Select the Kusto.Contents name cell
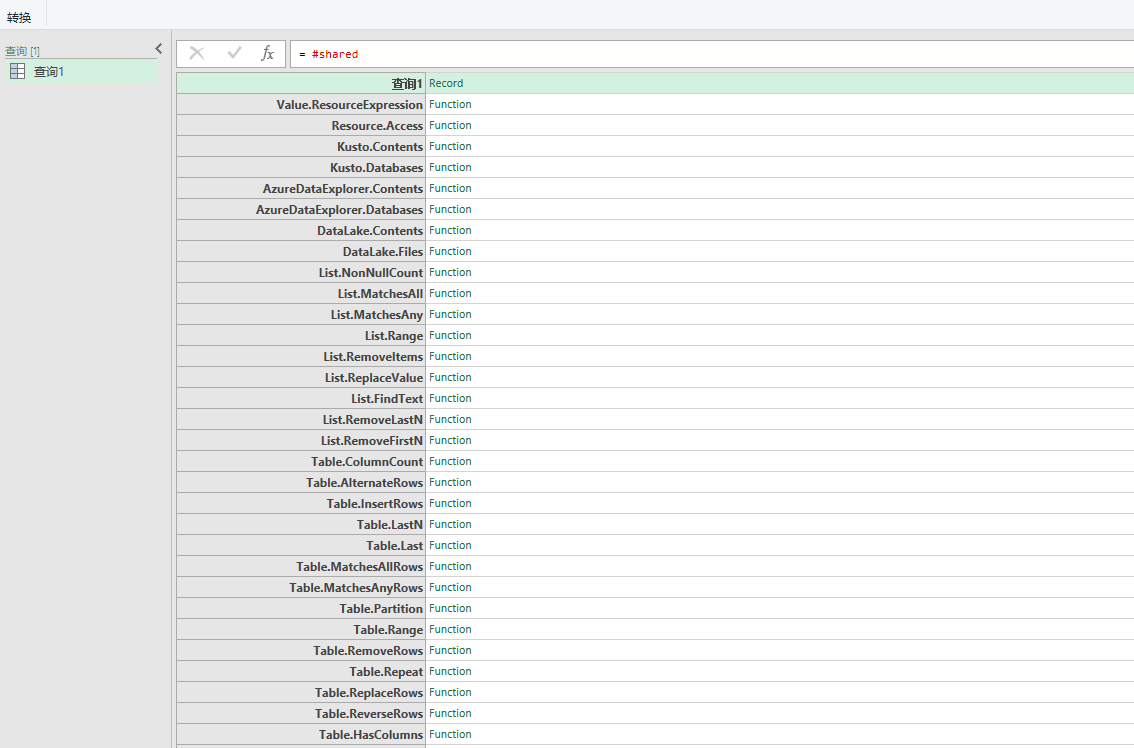This screenshot has height=748, width=1134. tap(301, 146)
